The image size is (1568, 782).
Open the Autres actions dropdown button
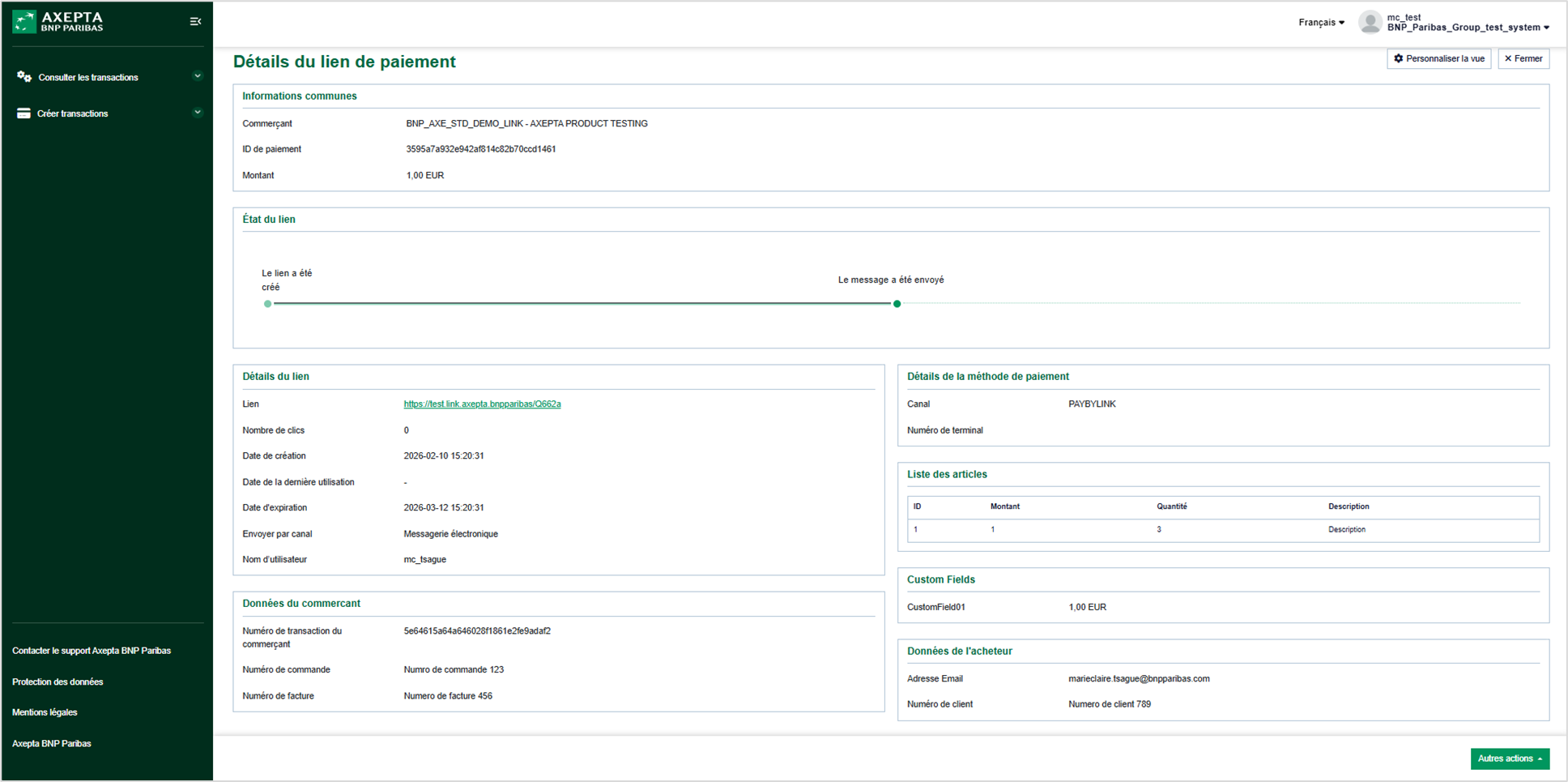[1510, 758]
